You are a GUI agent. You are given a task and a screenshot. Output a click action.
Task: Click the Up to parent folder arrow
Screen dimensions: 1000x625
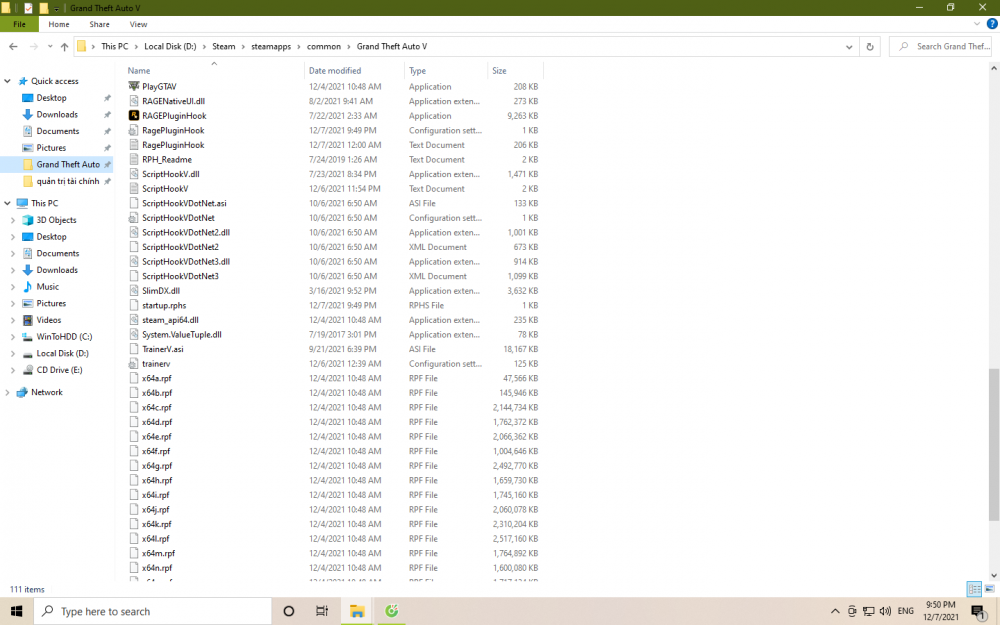tap(64, 47)
